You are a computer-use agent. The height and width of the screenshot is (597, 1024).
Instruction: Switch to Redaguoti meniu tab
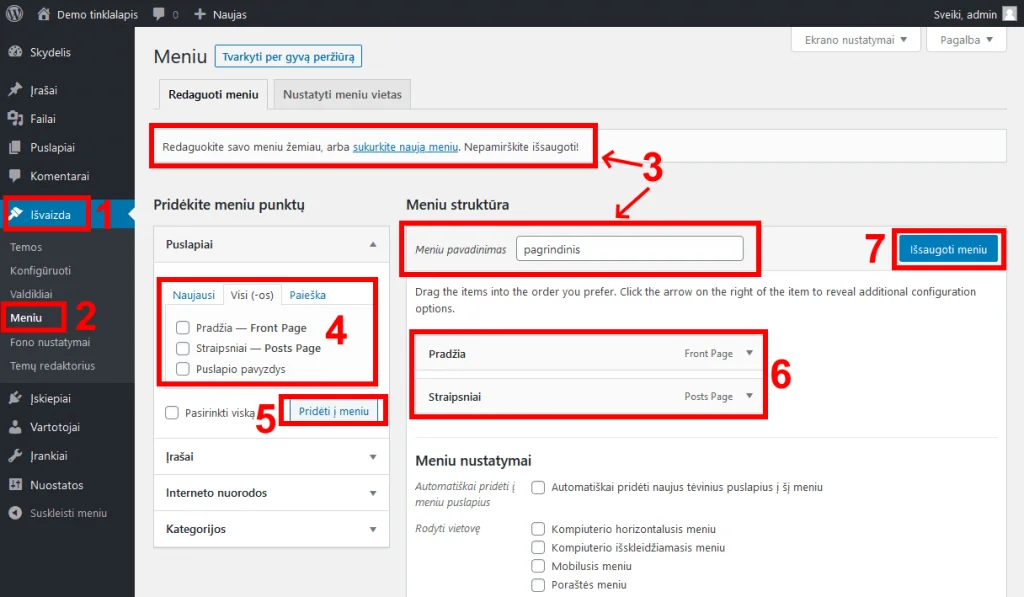[x=214, y=95]
